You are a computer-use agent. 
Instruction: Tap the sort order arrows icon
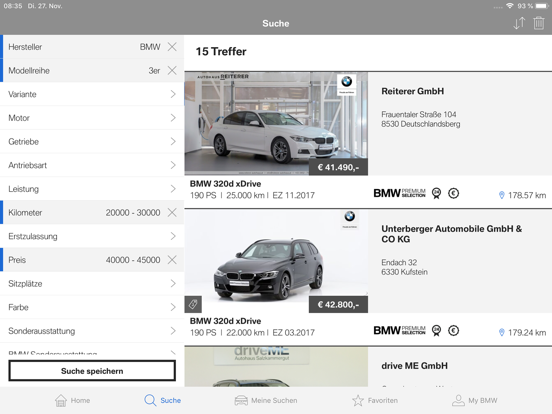tap(519, 23)
